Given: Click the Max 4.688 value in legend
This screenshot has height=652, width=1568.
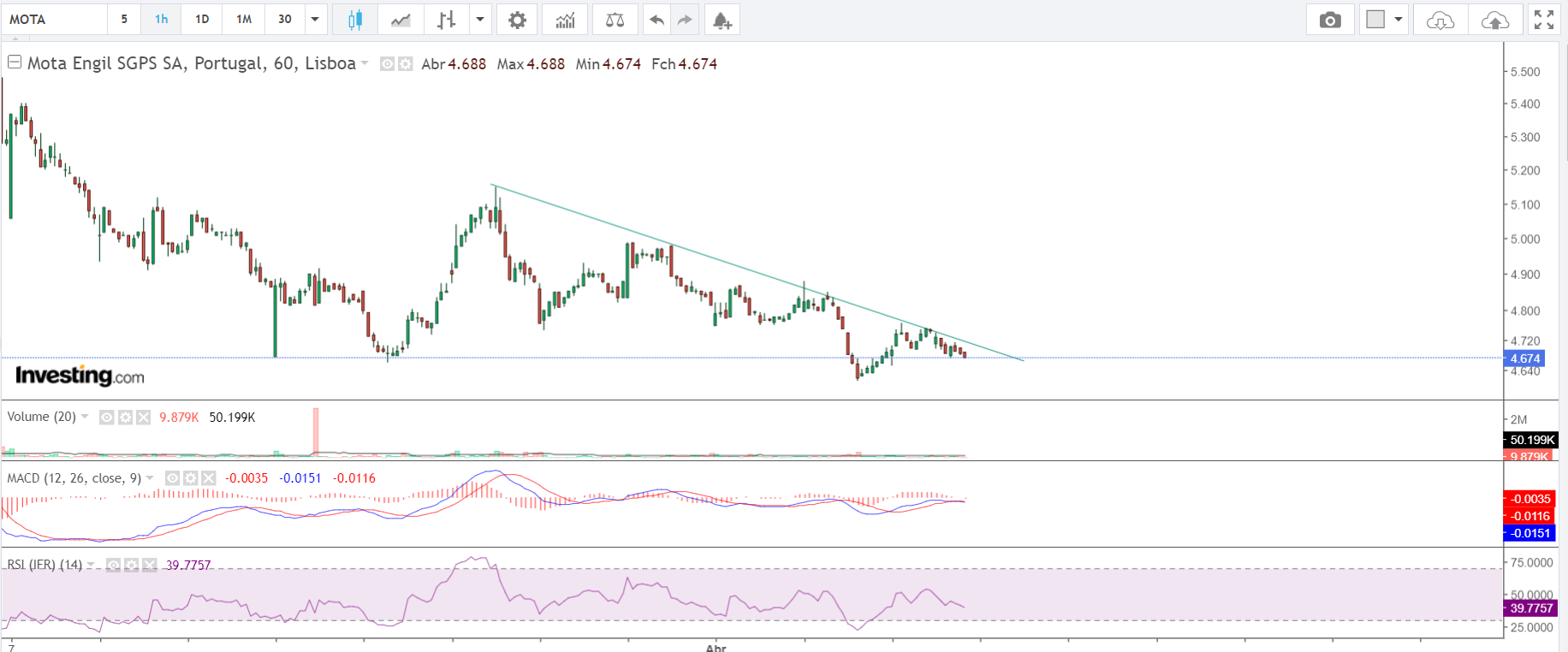Looking at the screenshot, I should pos(545,64).
